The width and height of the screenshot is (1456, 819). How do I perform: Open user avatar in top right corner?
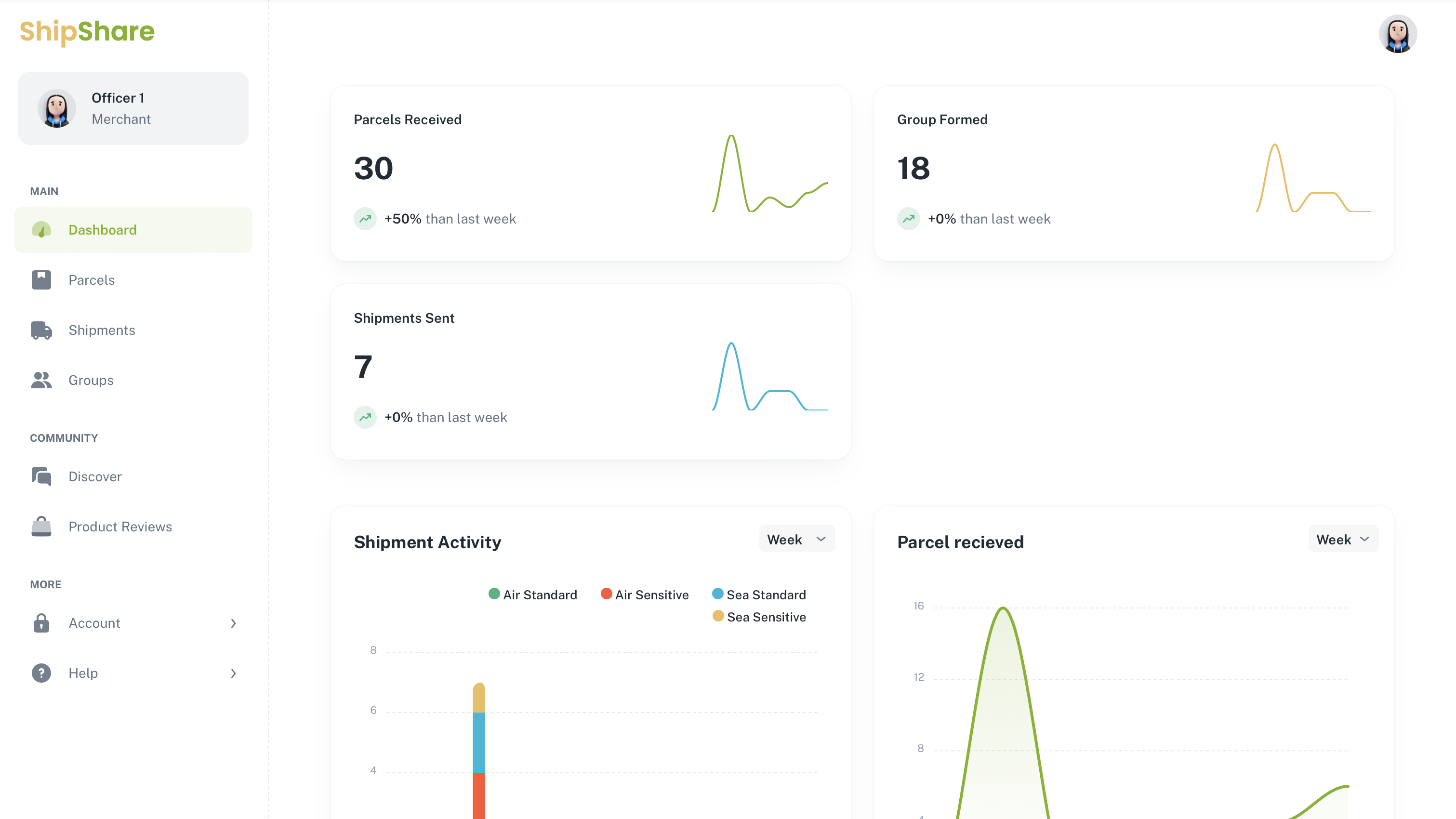(x=1397, y=34)
